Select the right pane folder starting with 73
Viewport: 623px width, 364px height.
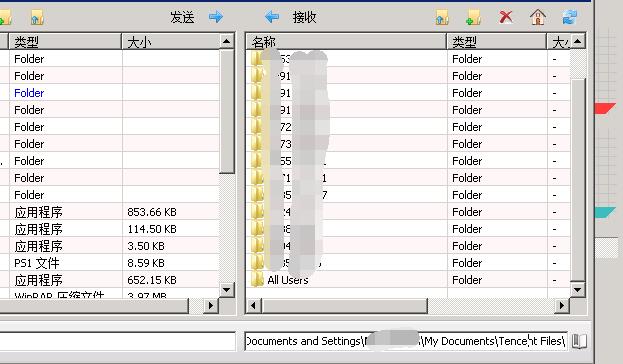408,144
